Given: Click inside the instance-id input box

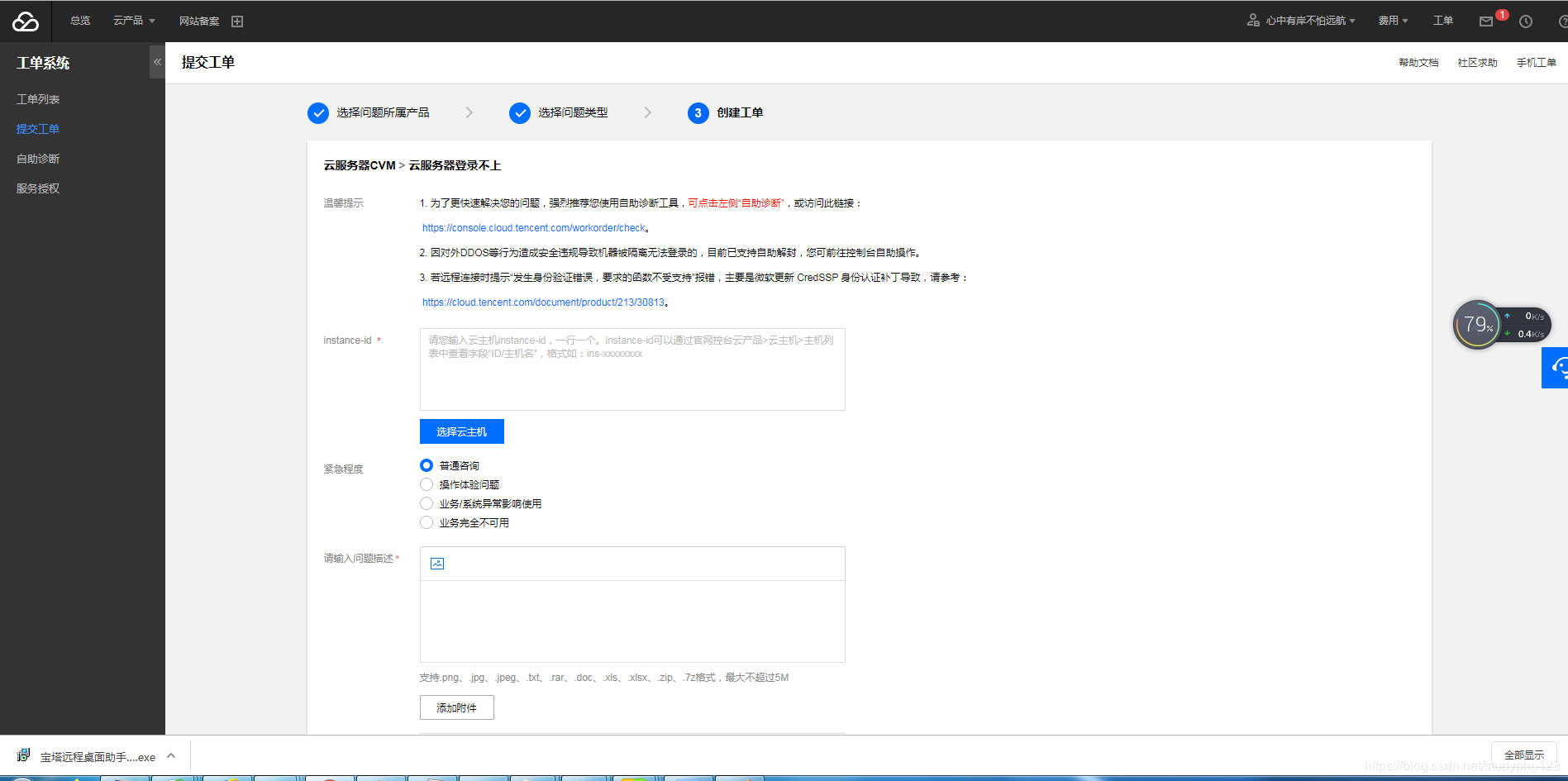Looking at the screenshot, I should point(631,368).
